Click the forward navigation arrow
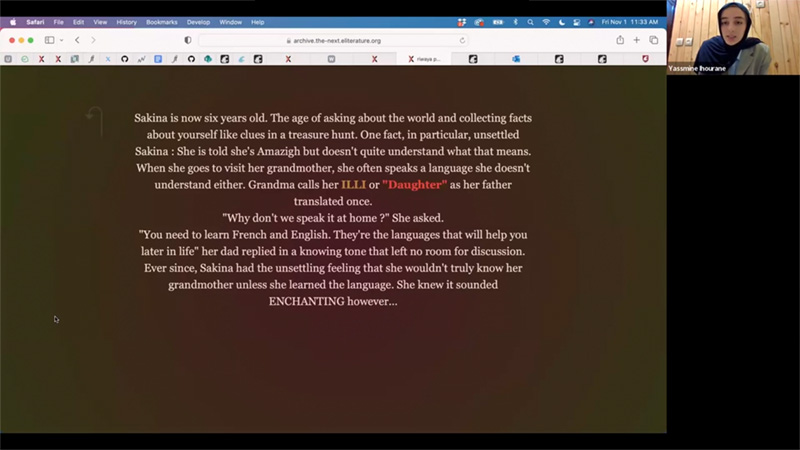Image resolution: width=800 pixels, height=450 pixels. click(93, 40)
